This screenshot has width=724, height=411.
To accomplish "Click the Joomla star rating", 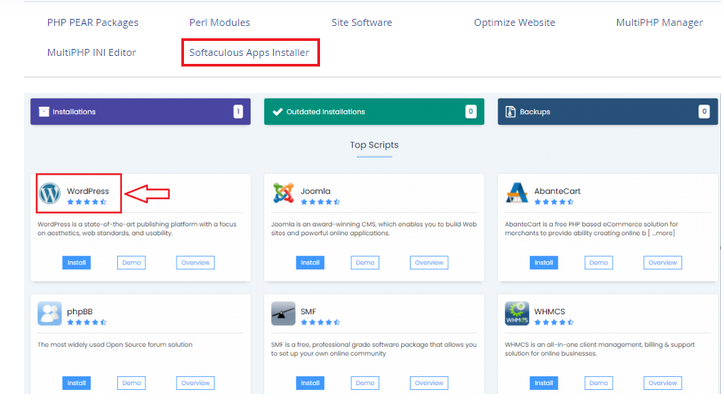I will (320, 202).
